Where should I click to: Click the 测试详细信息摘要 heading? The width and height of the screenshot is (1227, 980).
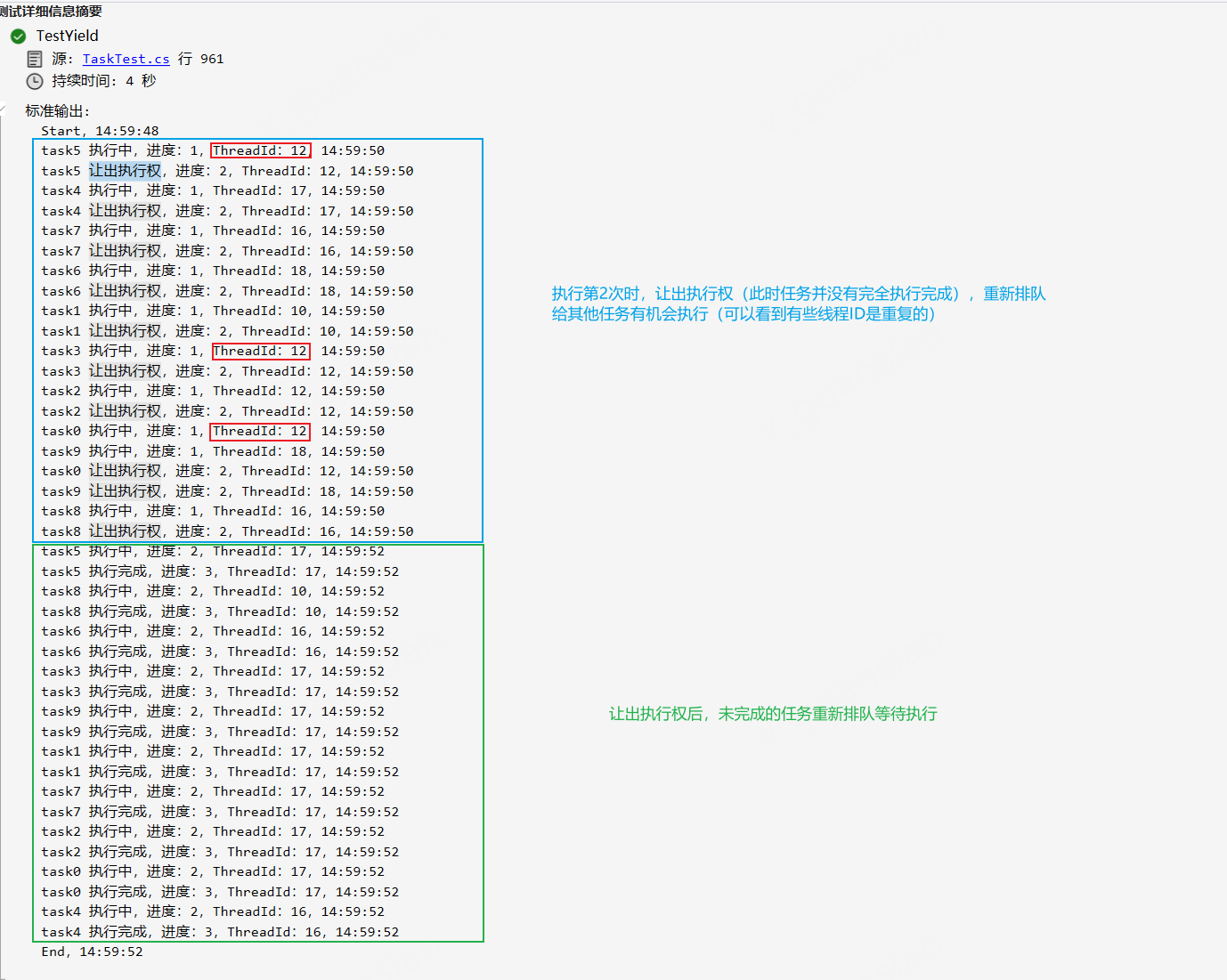51,11
